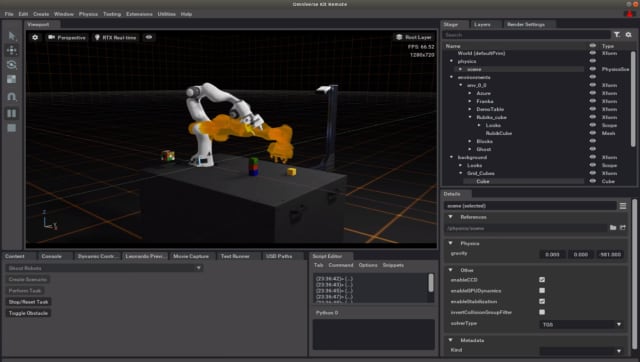Collapse the References section
The image size is (640, 362).
451,217
